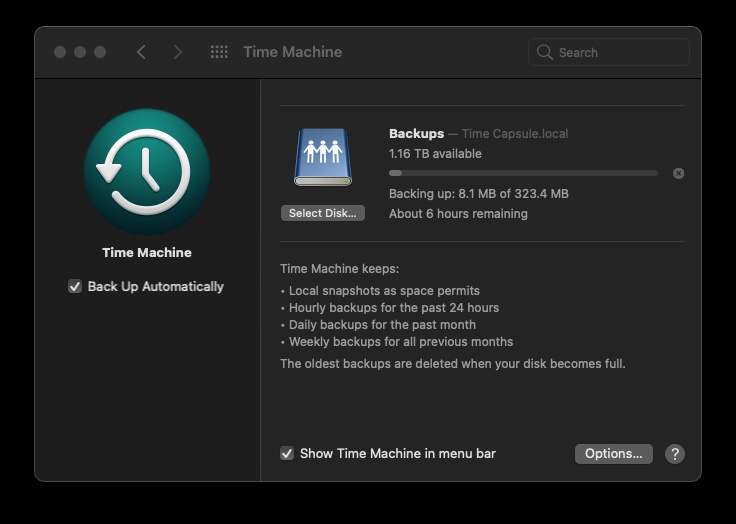
Task: Click the red close window button
Action: click(x=60, y=52)
